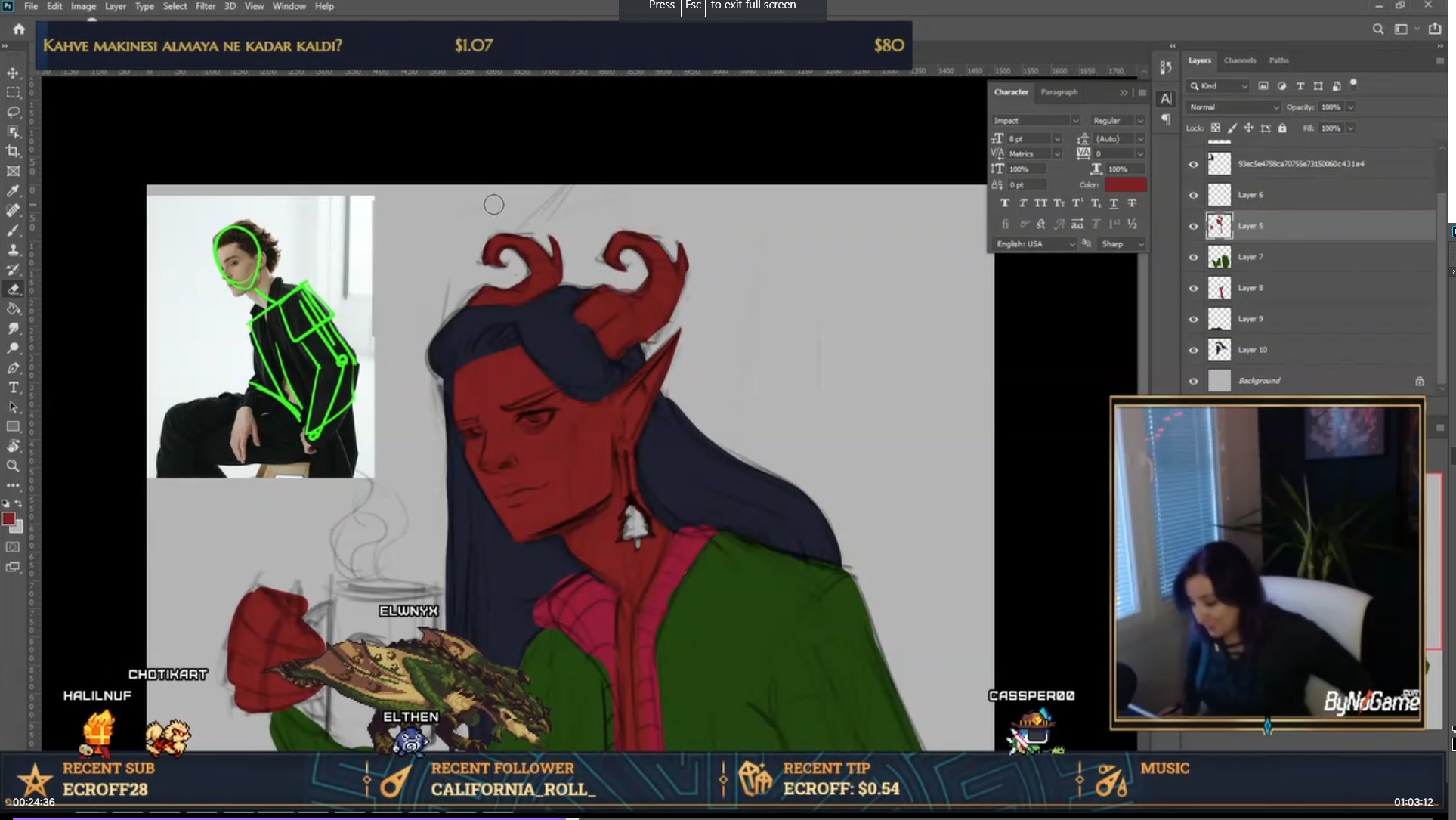The image size is (1456, 820).
Task: Open the Impact font family dropdown
Action: (x=1036, y=121)
